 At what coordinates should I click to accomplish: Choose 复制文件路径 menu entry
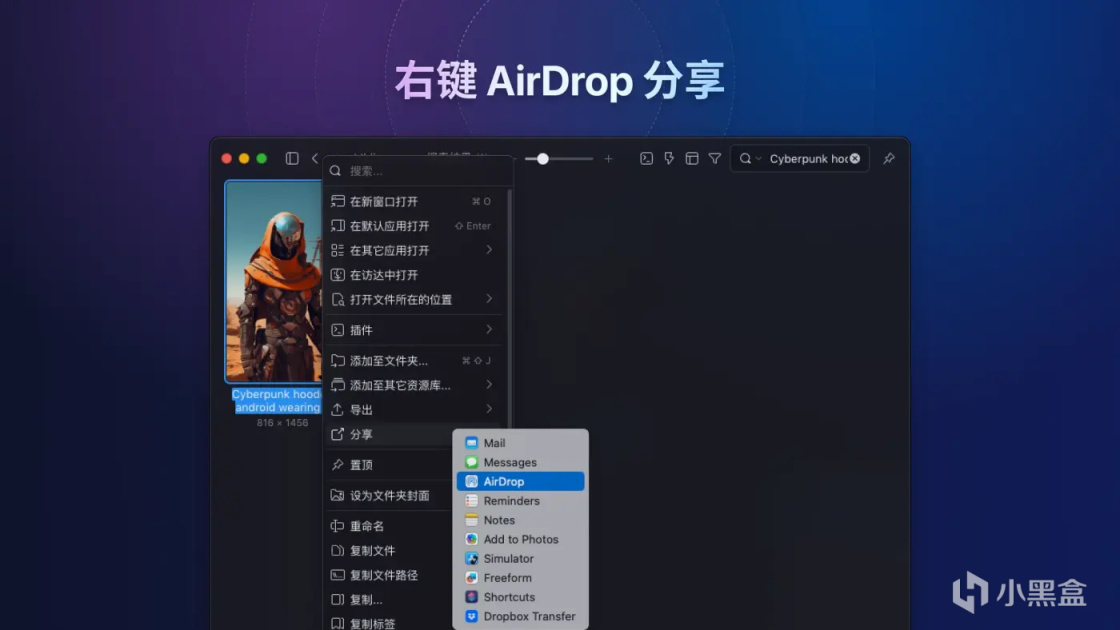pos(389,575)
